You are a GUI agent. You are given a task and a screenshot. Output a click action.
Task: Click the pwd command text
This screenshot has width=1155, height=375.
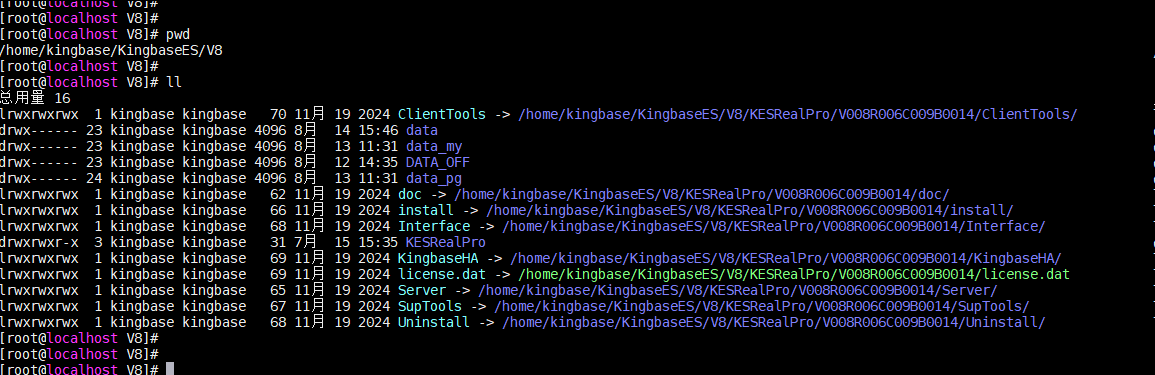coord(178,35)
